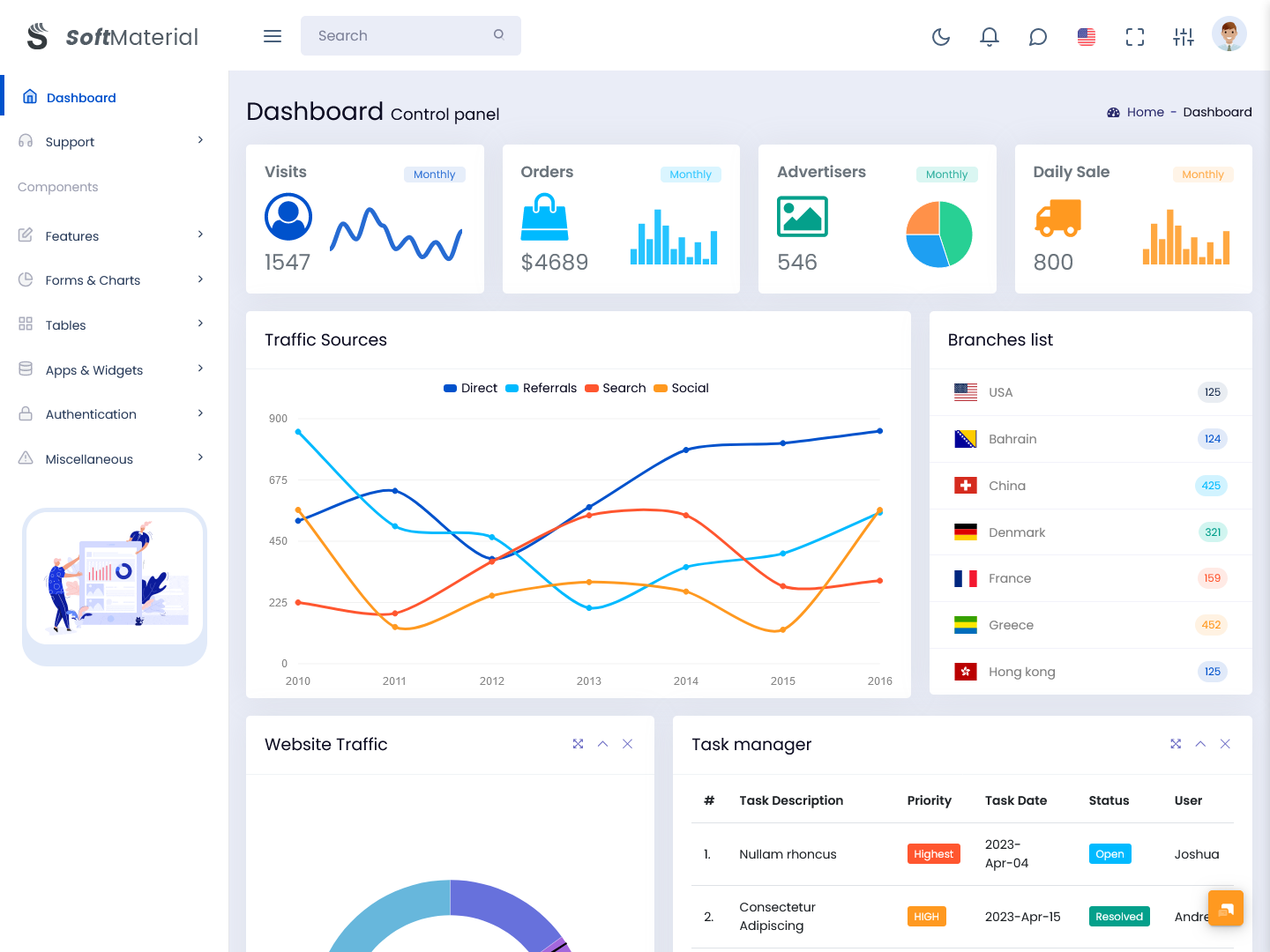This screenshot has width=1270, height=952.
Task: Click the Resolved status badge
Action: click(x=1119, y=917)
